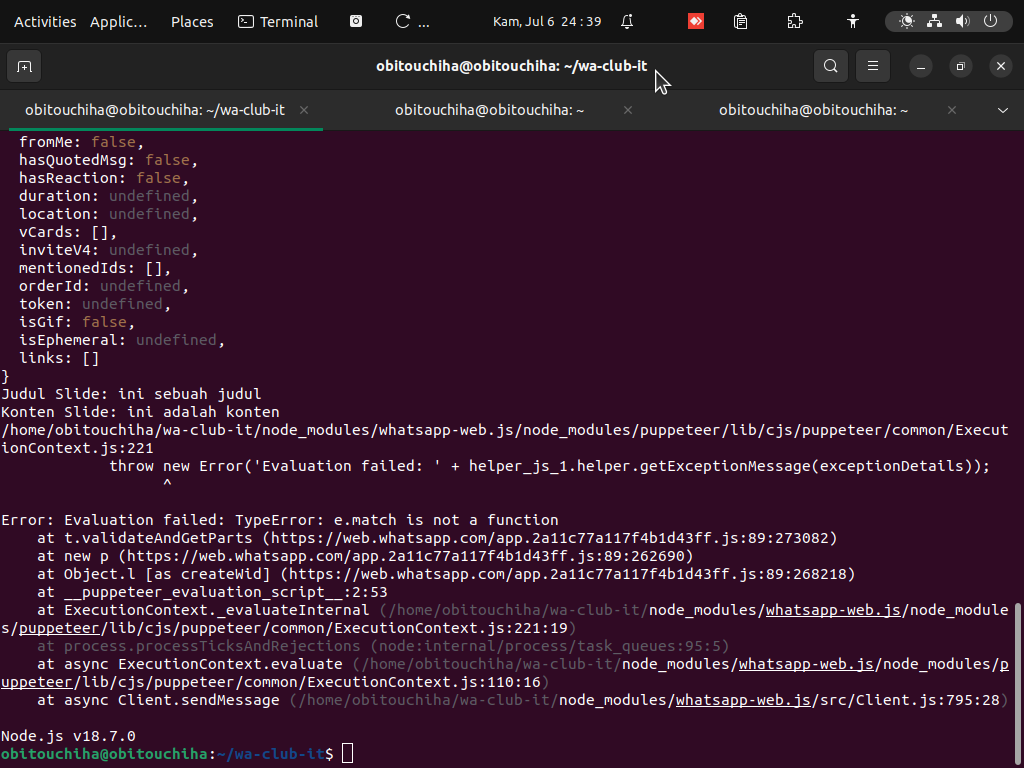This screenshot has height=768, width=1024.
Task: Click the screenshot tool icon in the top bar
Action: point(355,21)
